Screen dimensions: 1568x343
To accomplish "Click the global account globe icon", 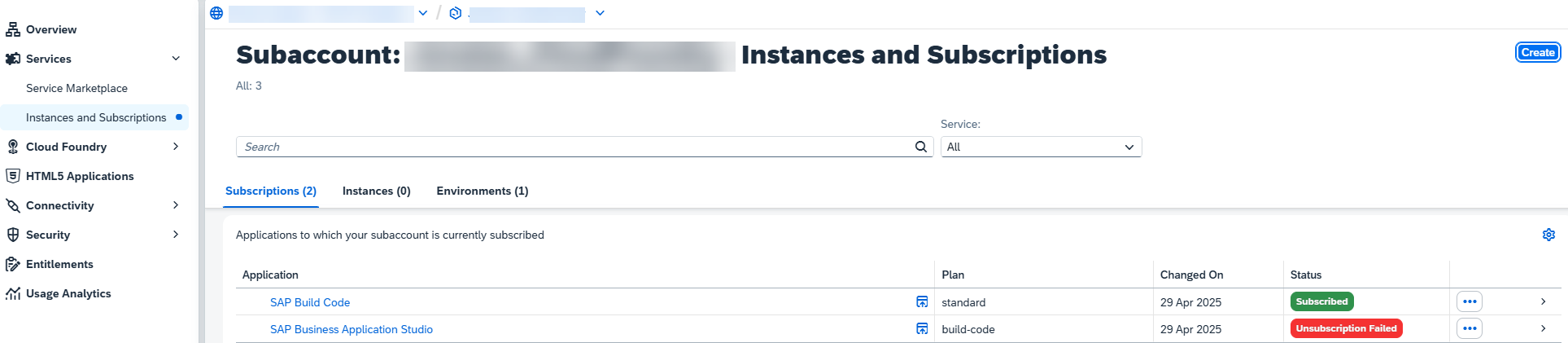I will tap(216, 13).
